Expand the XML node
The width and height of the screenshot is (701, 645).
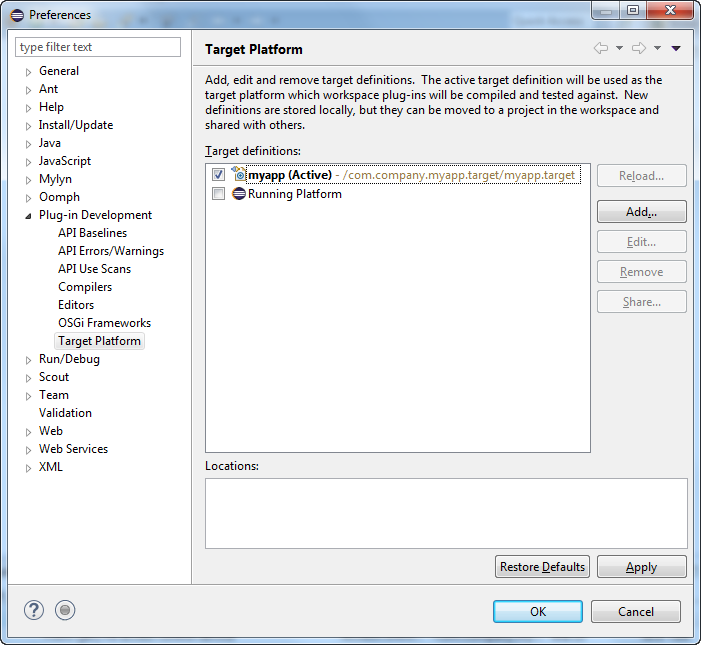(28, 468)
